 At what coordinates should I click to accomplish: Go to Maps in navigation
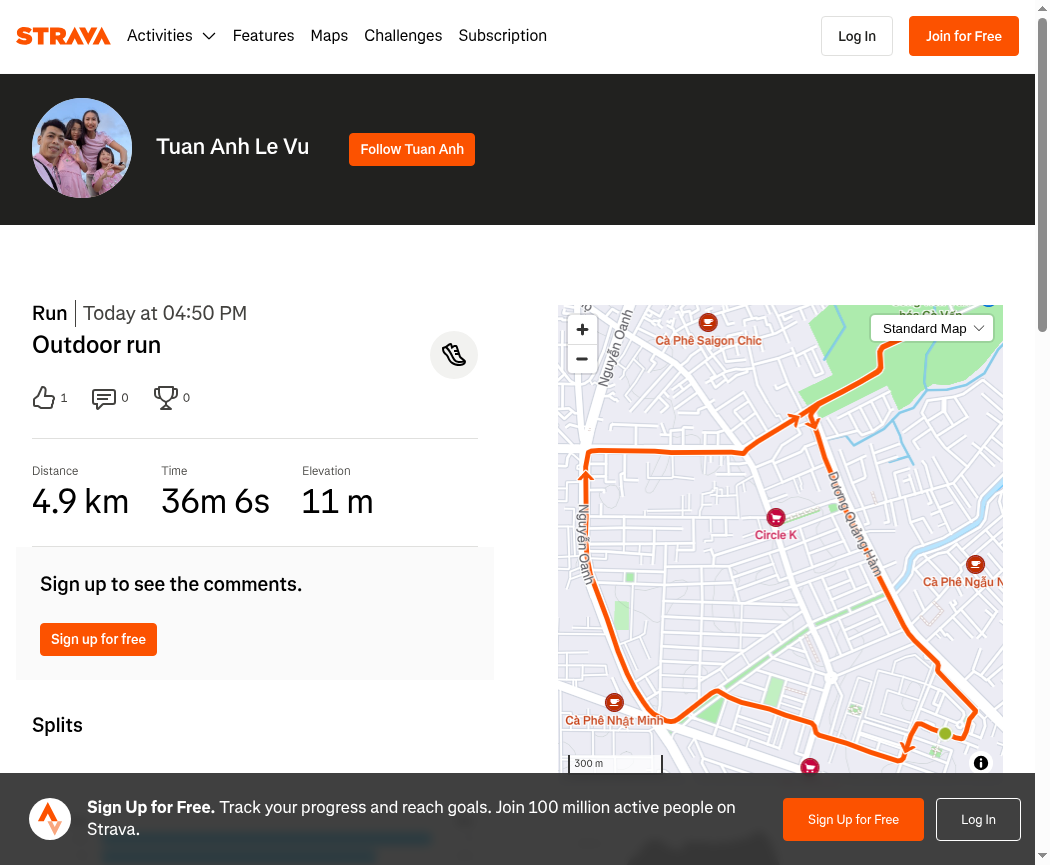point(329,35)
